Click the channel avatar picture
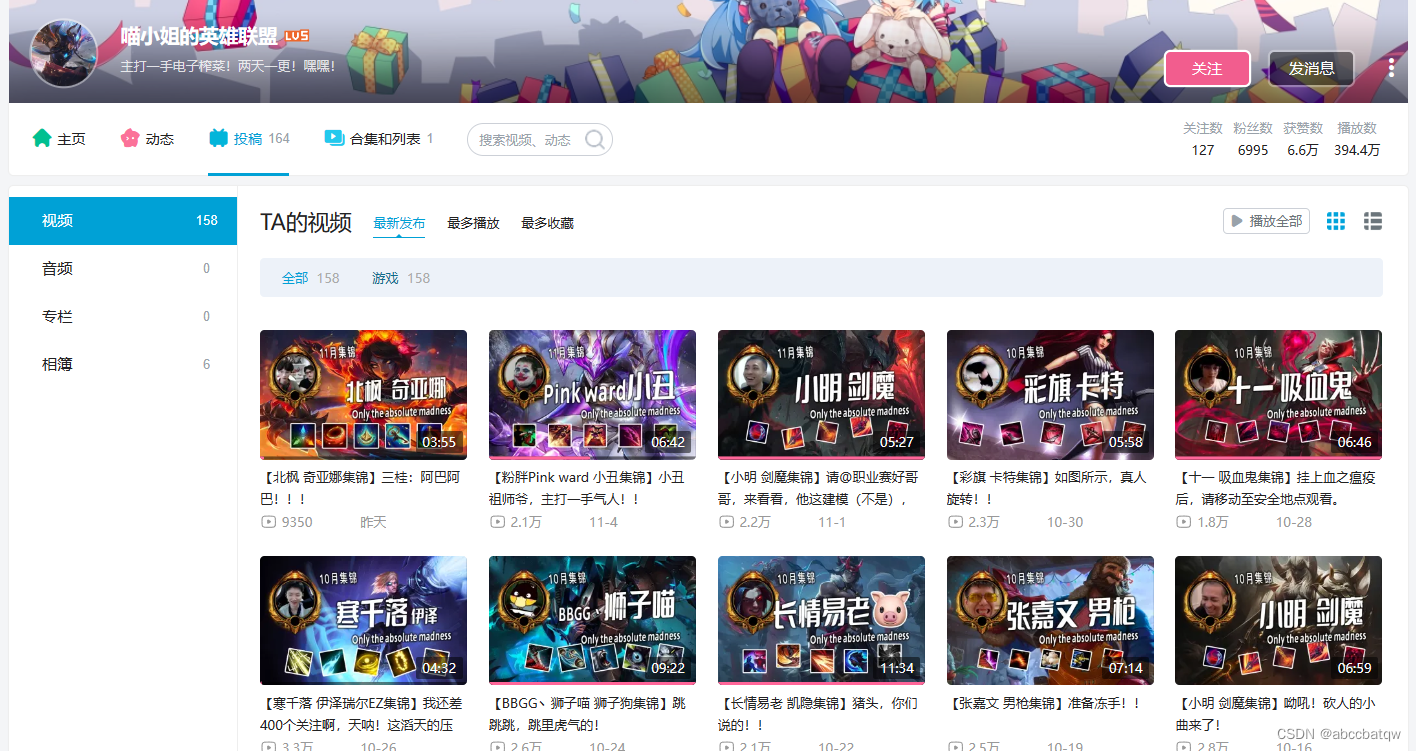1416x751 pixels. (64, 53)
